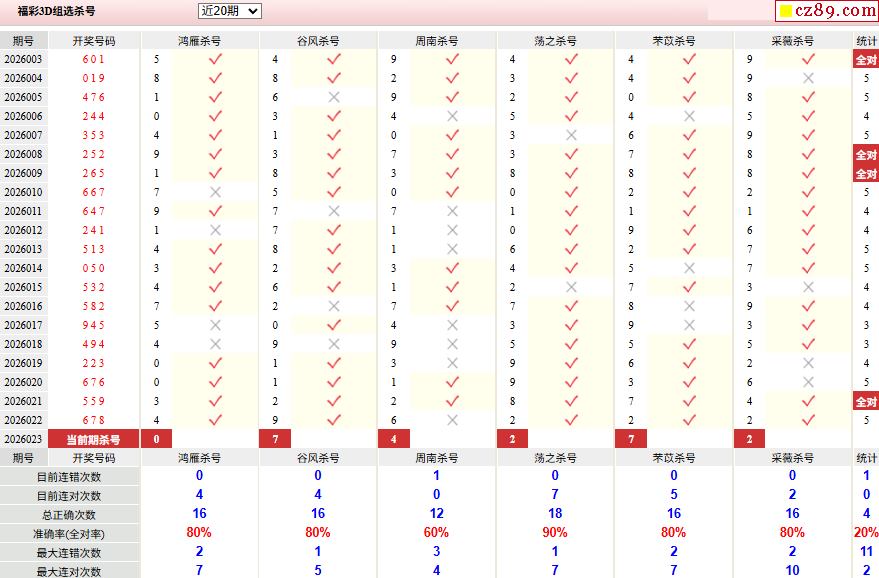
Task: Click the red 当前期杀号 label
Action: pyautogui.click(x=94, y=439)
